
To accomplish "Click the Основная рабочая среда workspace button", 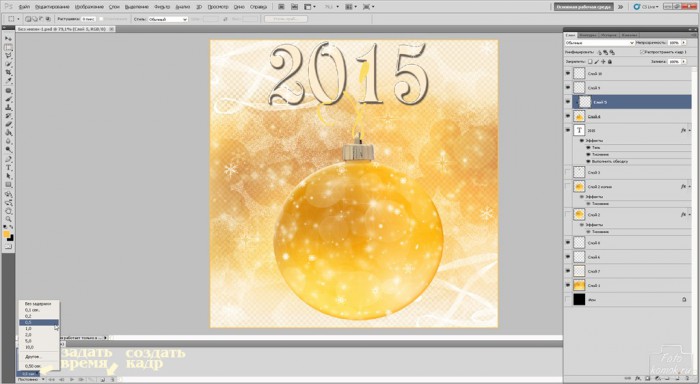I will coord(583,7).
